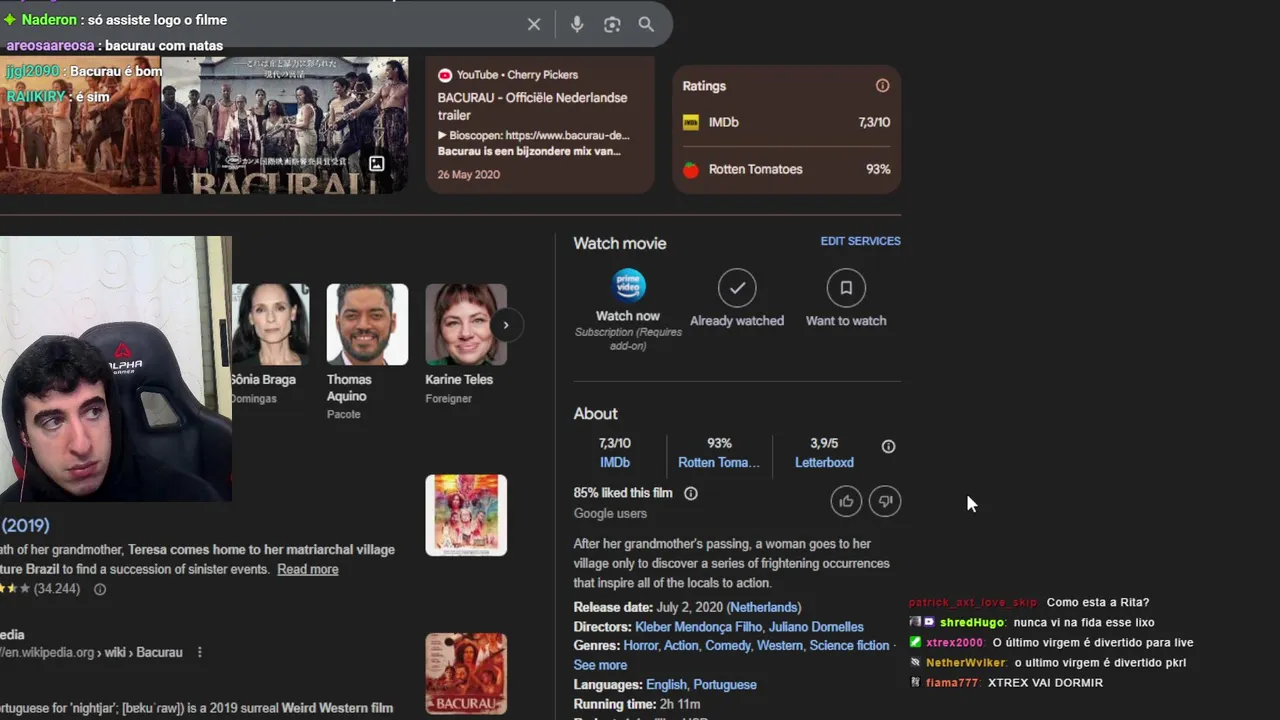Open Letterboxd link in About section
1280x720 pixels.
tap(824, 463)
